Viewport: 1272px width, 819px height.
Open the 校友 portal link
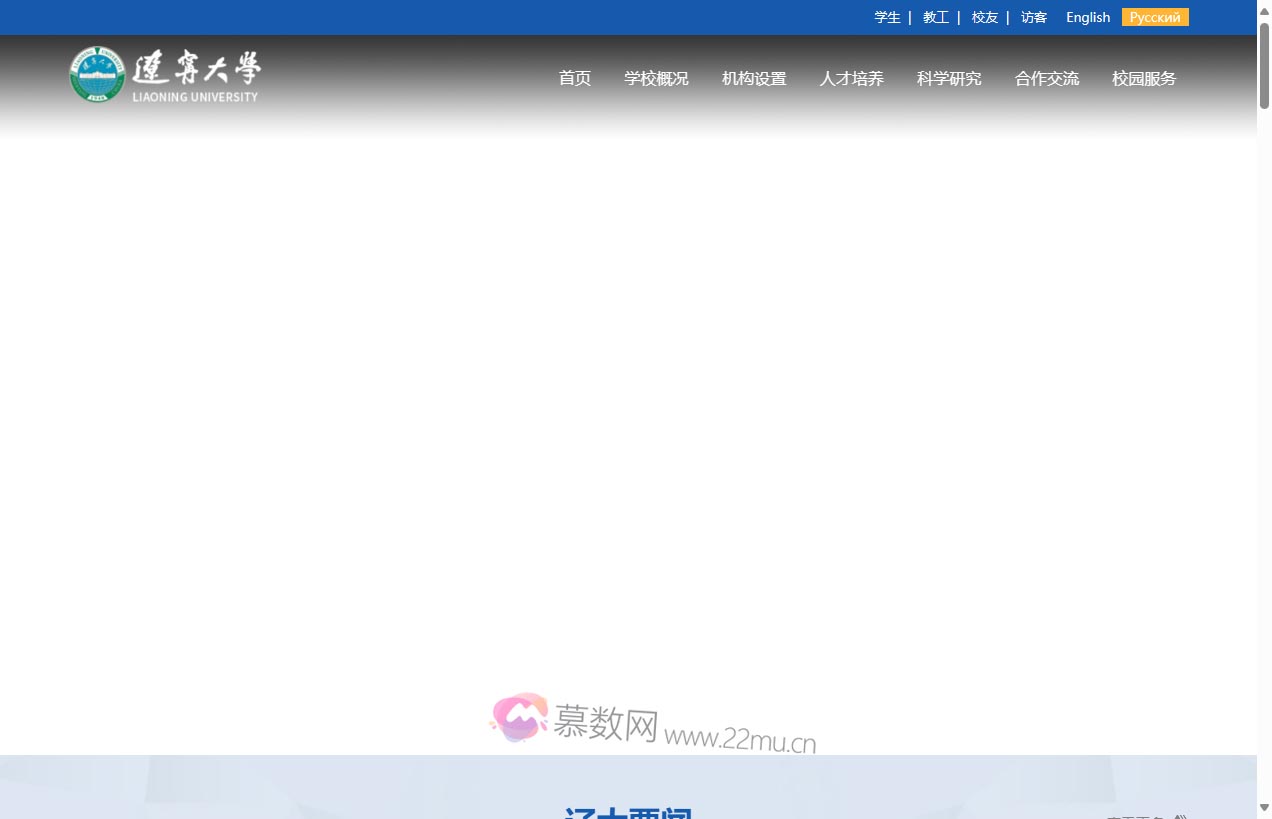984,17
